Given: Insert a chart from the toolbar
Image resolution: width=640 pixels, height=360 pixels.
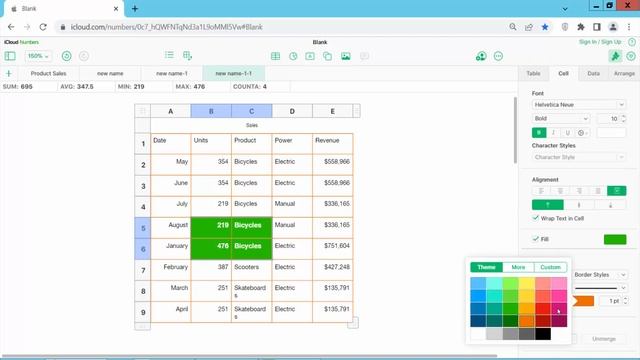Looking at the screenshot, I should tap(293, 56).
